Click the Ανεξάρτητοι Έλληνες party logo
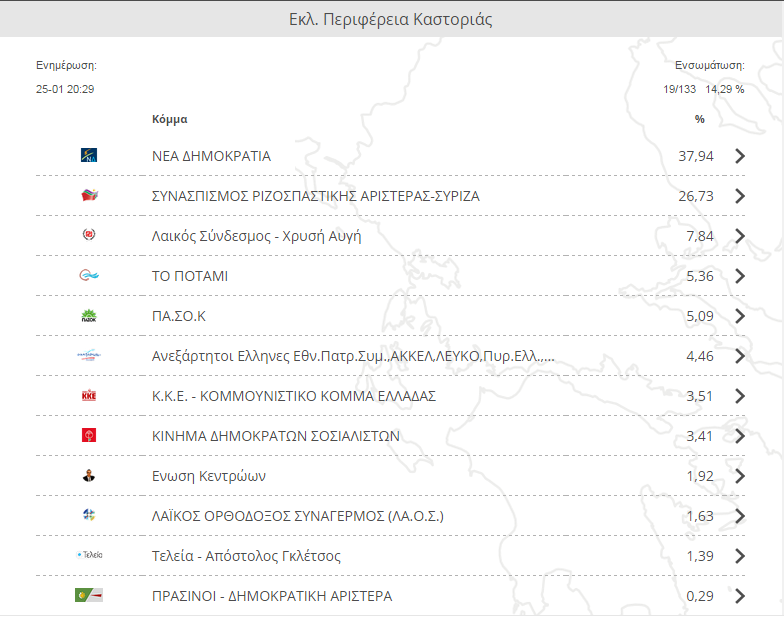The image size is (784, 623). [89, 356]
